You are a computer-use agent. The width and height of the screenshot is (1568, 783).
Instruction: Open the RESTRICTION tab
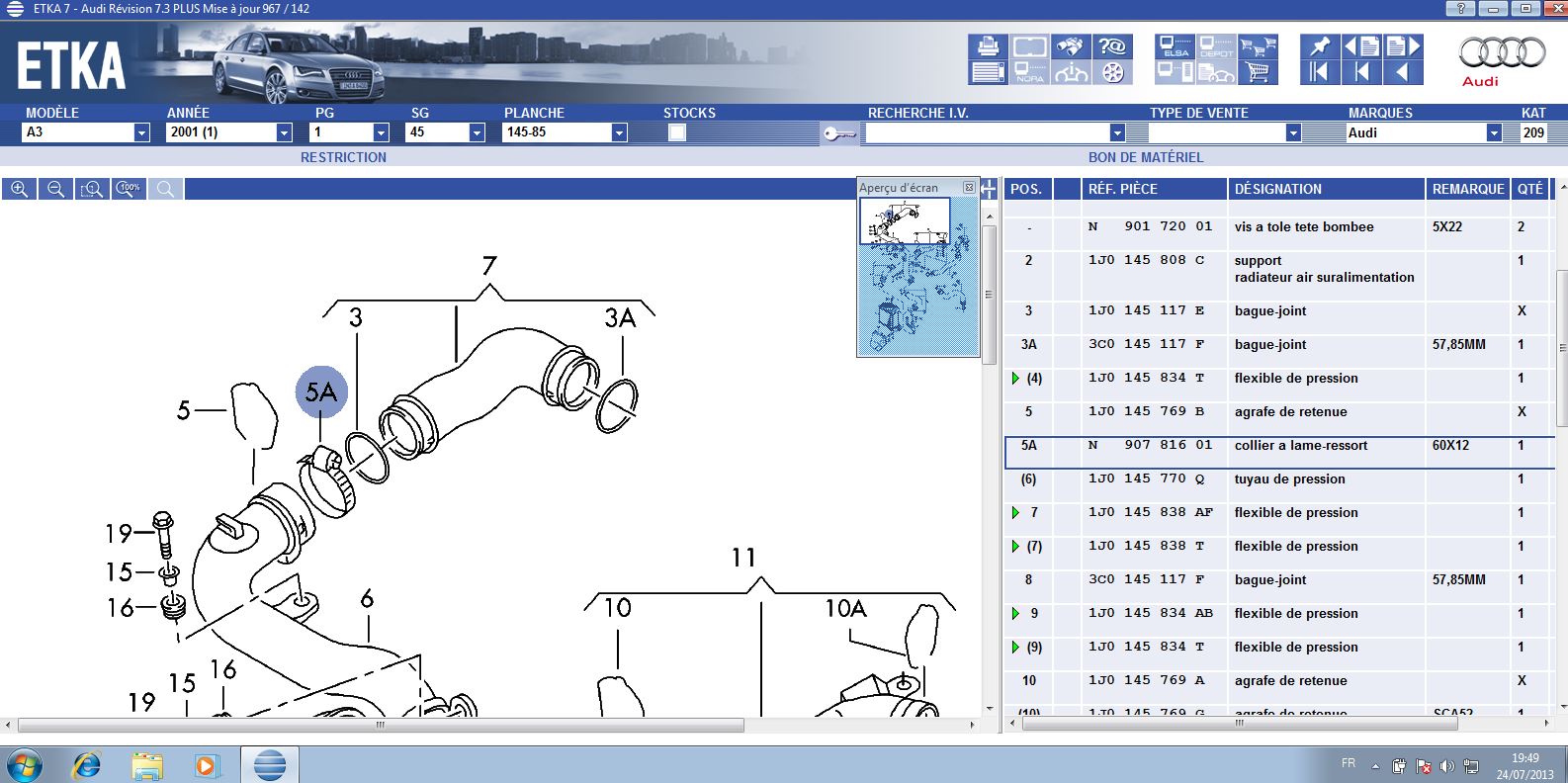pyautogui.click(x=343, y=157)
